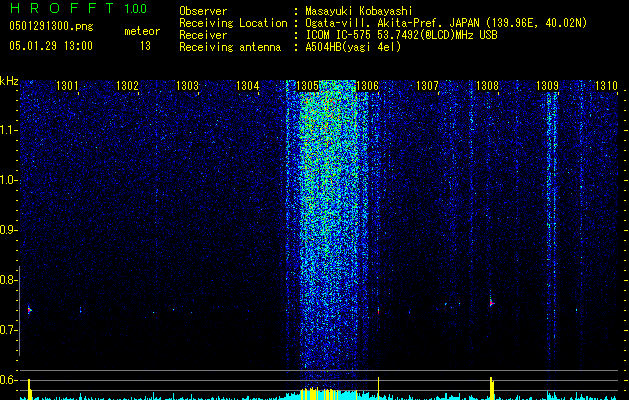Click the kHz axis unit label
The width and height of the screenshot is (629, 400).
point(9,81)
